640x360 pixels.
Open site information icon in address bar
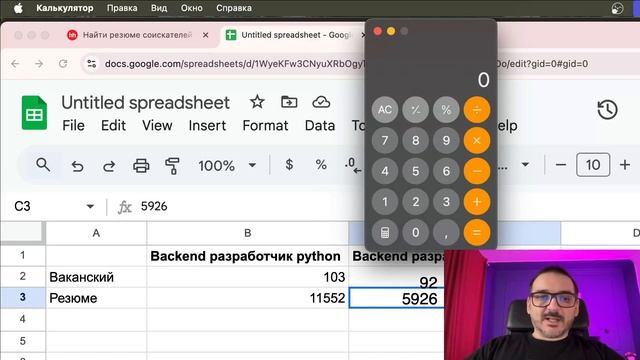pyautogui.click(x=92, y=64)
